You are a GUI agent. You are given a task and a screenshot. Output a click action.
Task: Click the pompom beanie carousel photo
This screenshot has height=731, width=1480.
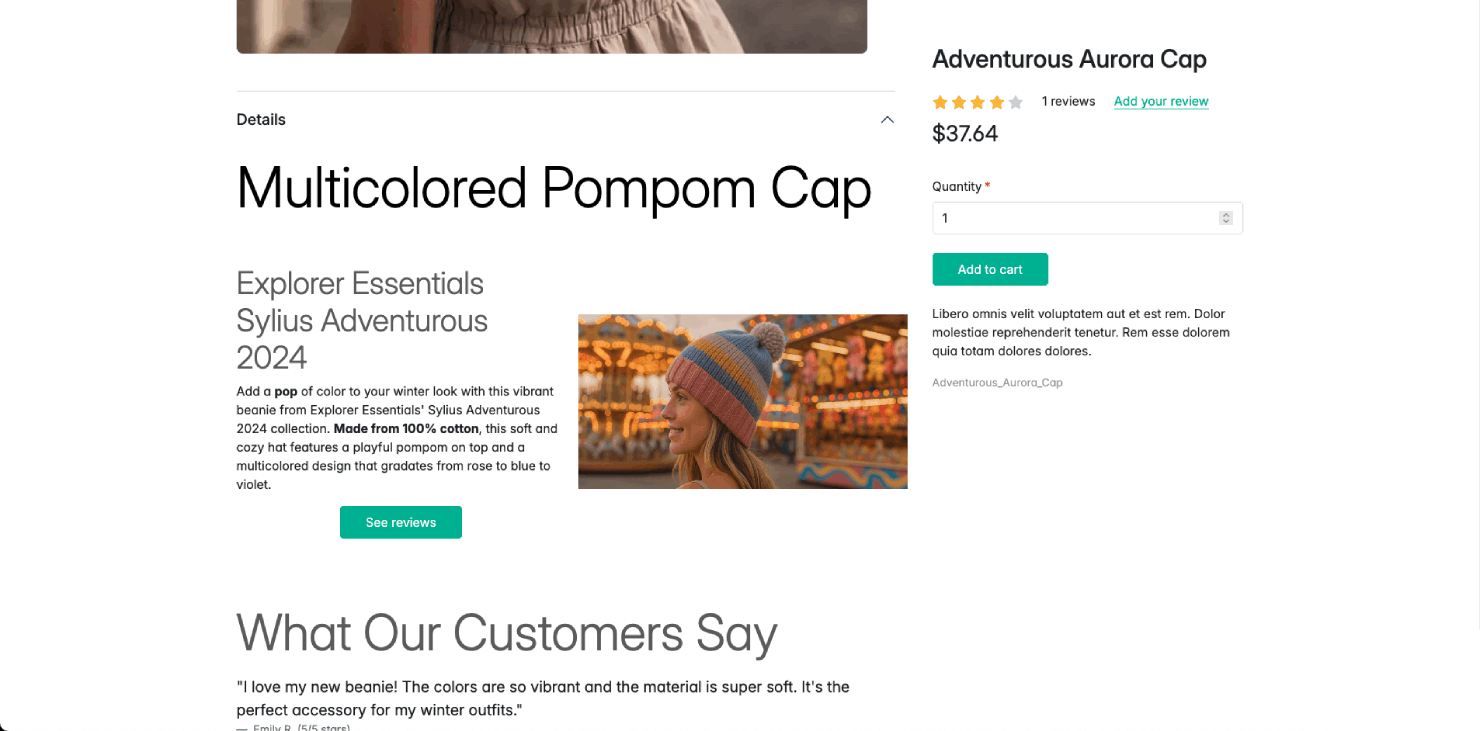pos(742,401)
